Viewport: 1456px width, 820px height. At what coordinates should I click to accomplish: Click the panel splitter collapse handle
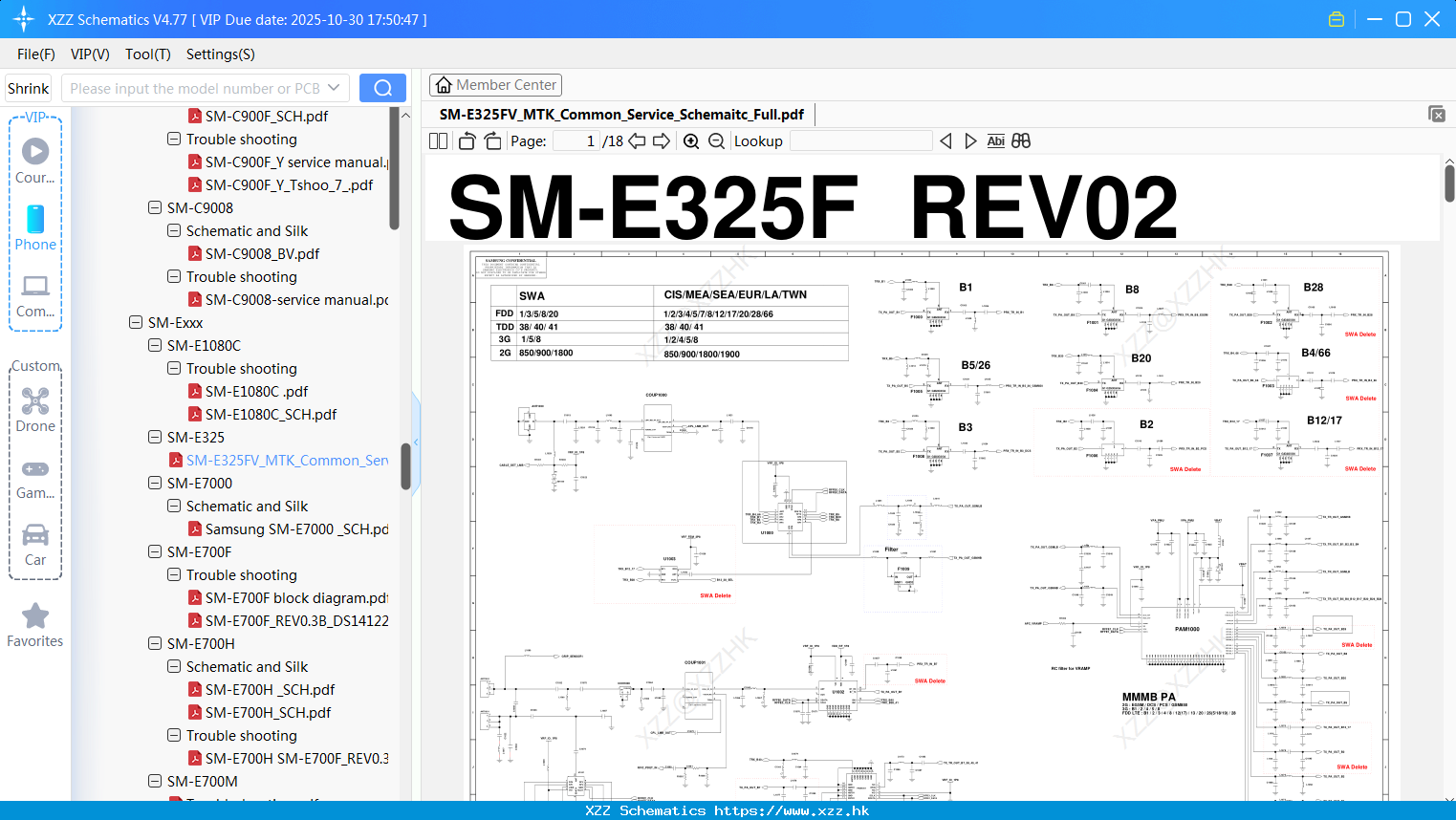coord(416,442)
